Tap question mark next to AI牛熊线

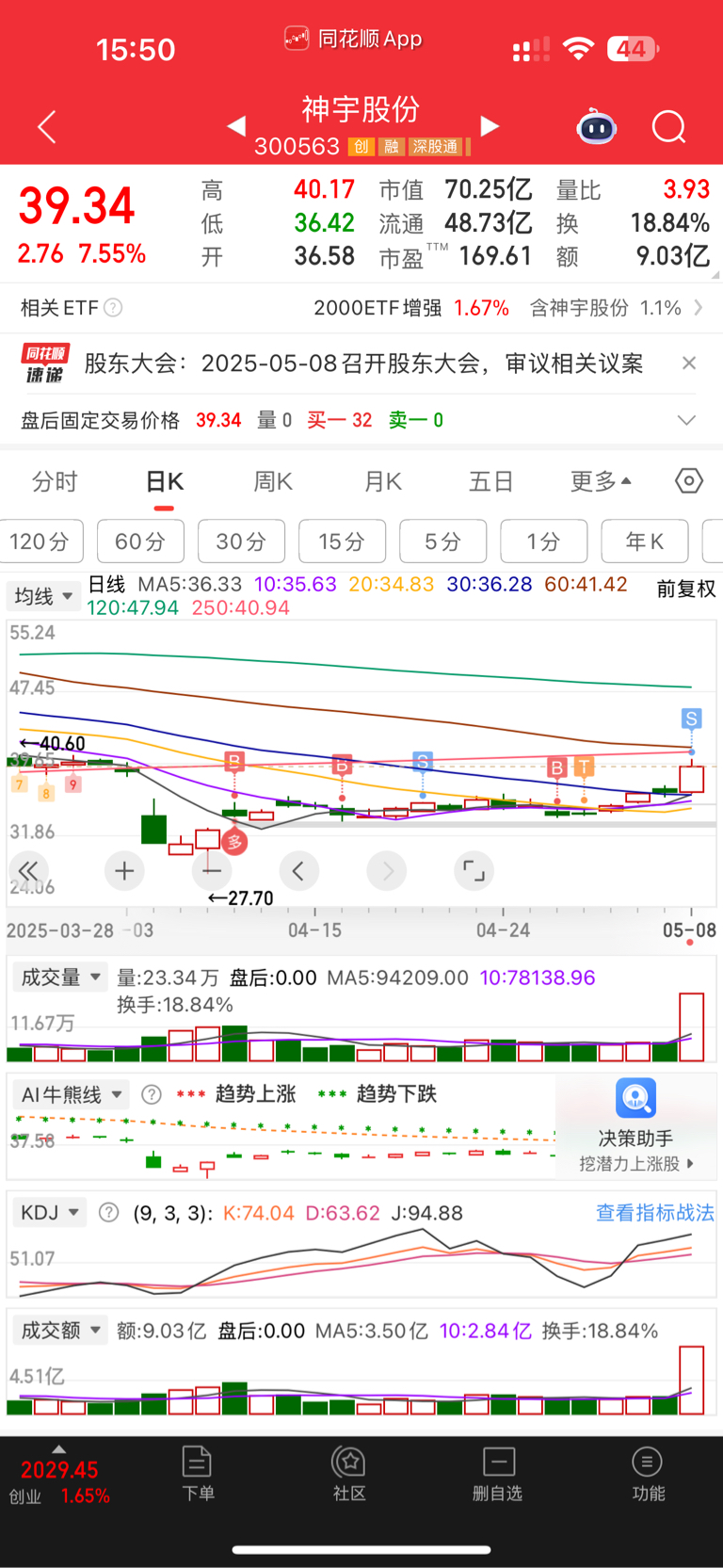tap(152, 1094)
